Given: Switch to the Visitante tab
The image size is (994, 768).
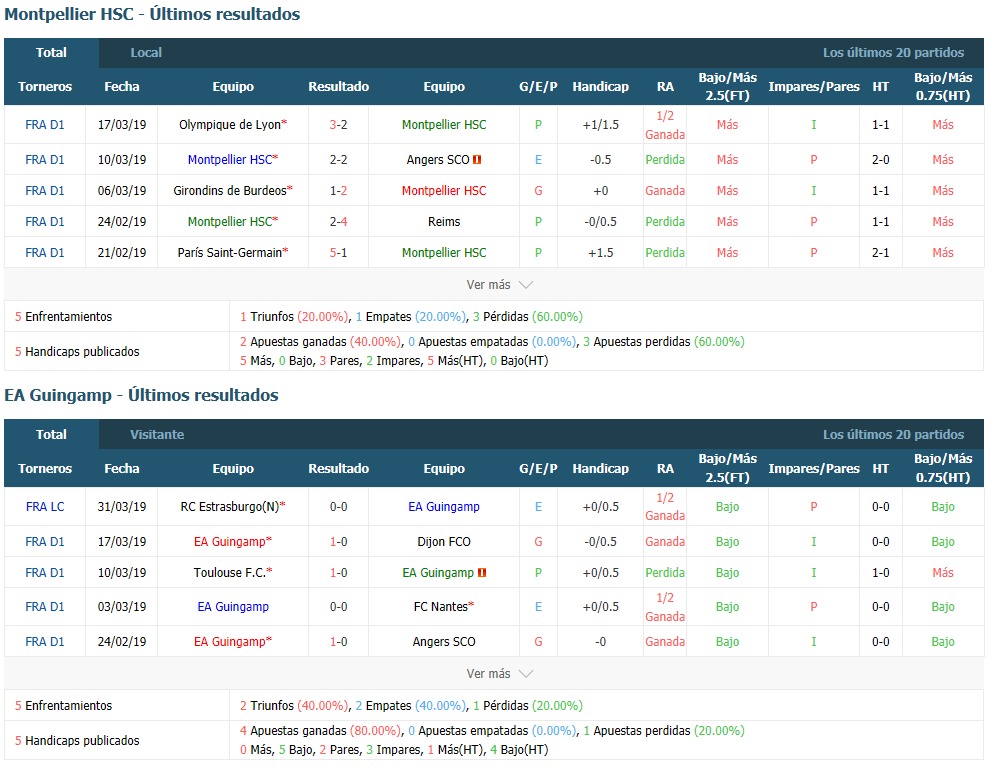Looking at the screenshot, I should pos(157,434).
